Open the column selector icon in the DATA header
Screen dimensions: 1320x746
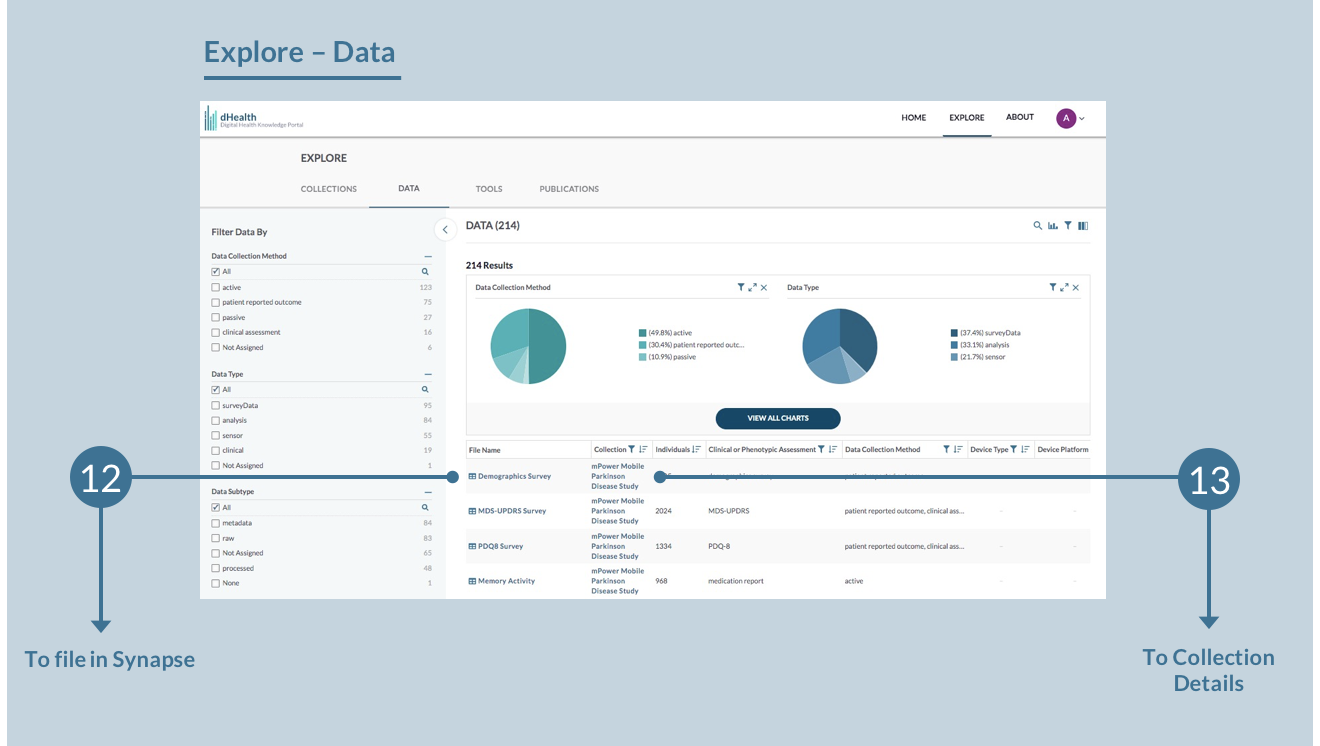tap(1083, 226)
